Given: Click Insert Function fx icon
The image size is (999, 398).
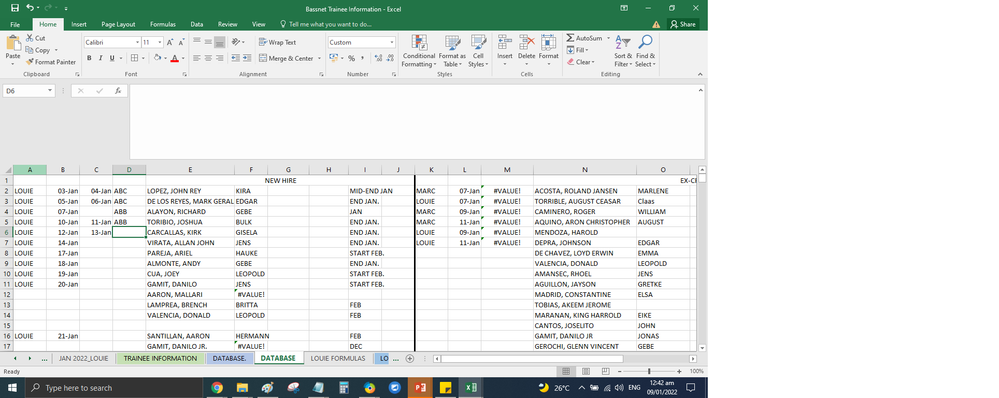Looking at the screenshot, I should 118,91.
